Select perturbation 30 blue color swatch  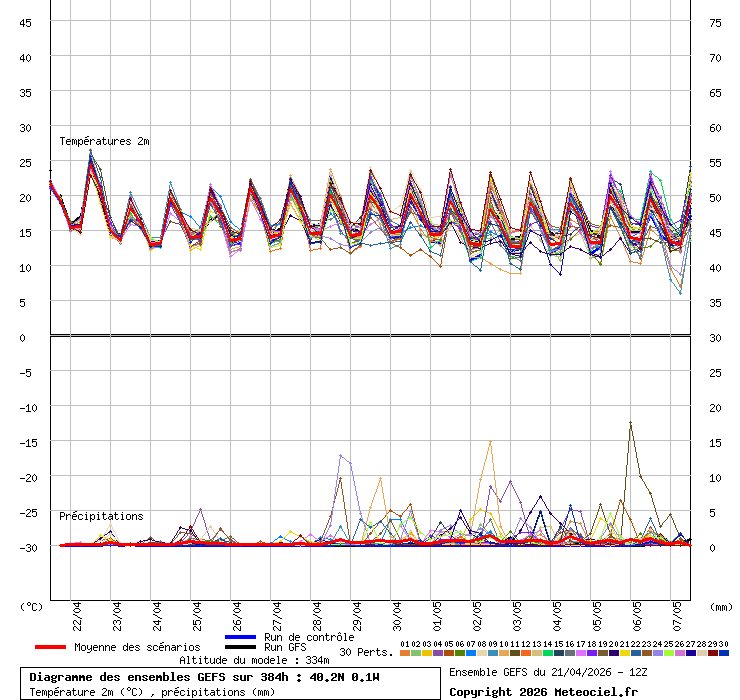click(724, 653)
